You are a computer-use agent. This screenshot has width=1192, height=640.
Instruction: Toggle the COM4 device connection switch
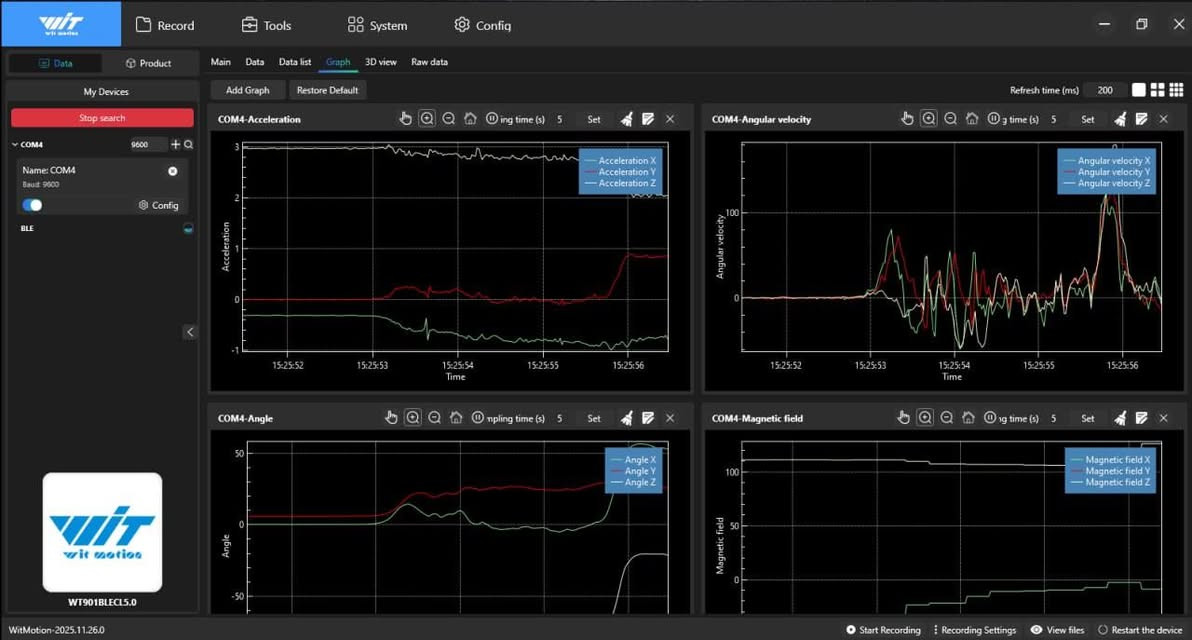(33, 205)
